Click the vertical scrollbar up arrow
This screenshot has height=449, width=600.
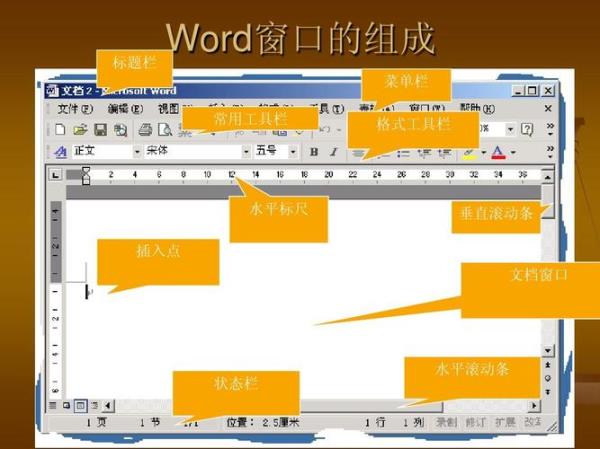[x=548, y=177]
